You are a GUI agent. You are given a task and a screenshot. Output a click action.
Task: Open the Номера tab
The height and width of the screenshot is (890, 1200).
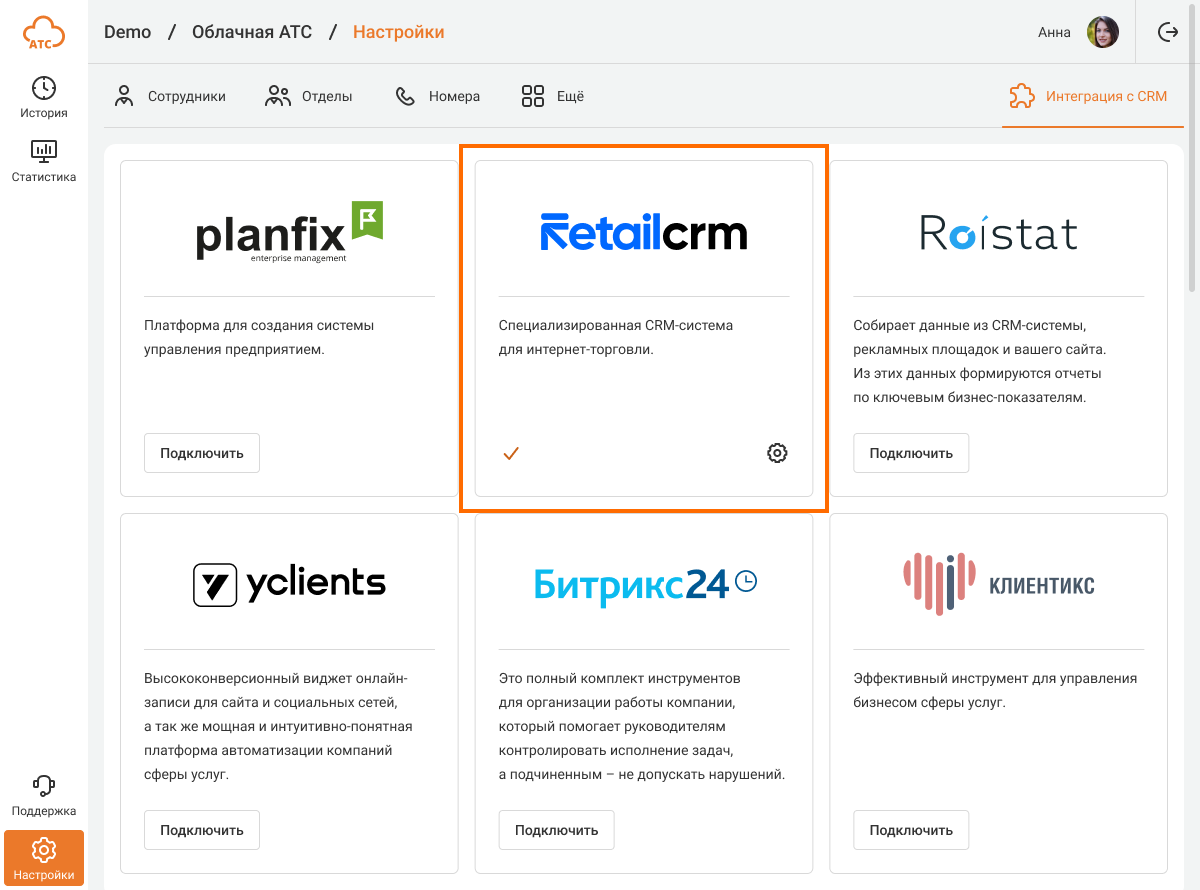(438, 97)
